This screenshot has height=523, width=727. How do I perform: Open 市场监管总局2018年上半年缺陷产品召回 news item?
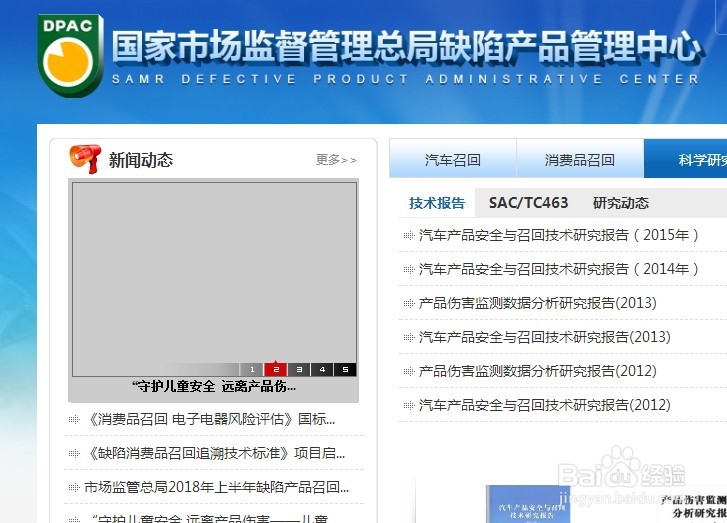(x=217, y=487)
